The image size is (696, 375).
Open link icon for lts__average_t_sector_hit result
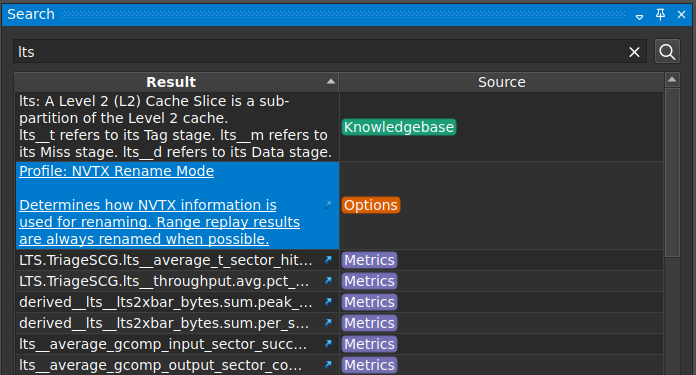[328, 260]
